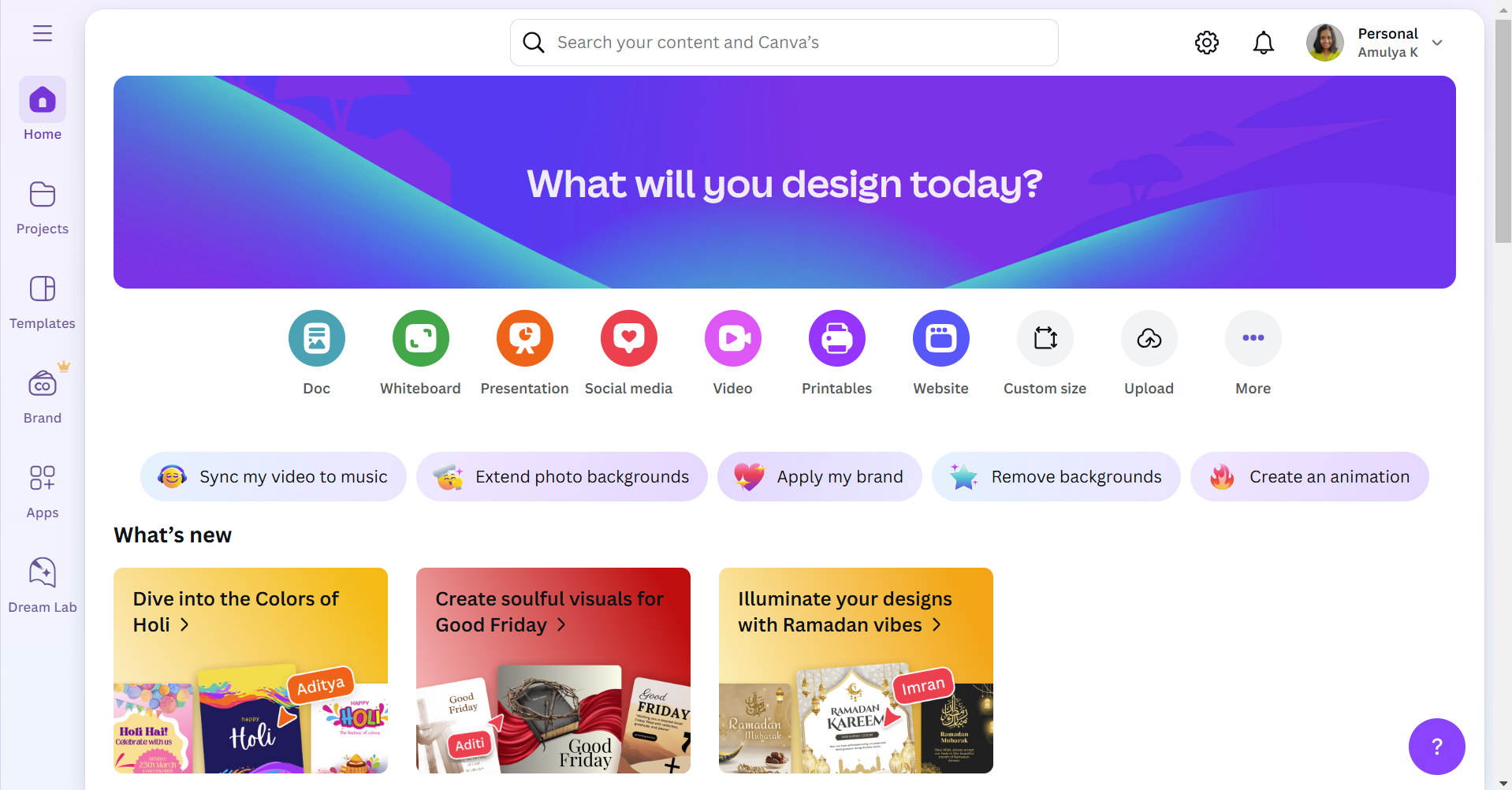
Task: Click the Remove backgrounds button
Action: [1056, 476]
